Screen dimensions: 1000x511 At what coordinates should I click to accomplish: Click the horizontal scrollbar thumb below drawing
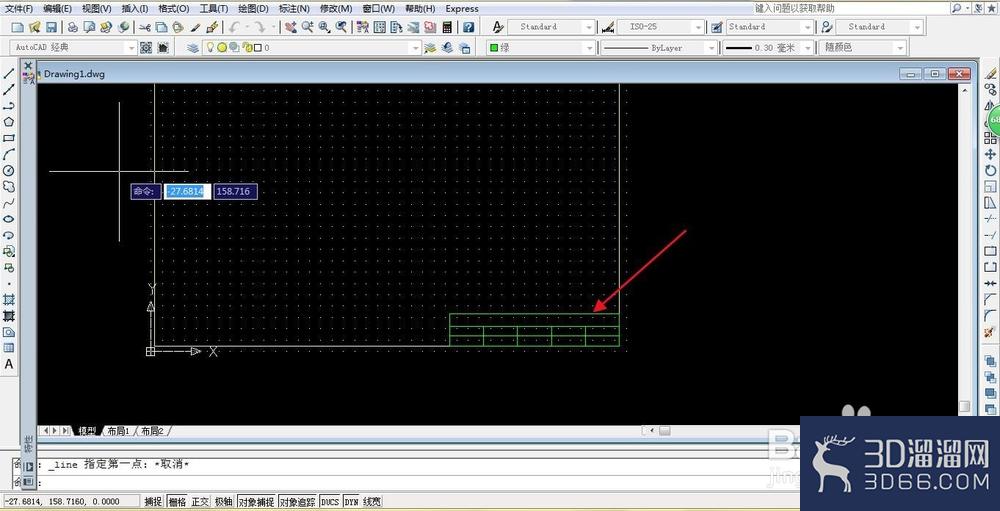click(x=665, y=431)
